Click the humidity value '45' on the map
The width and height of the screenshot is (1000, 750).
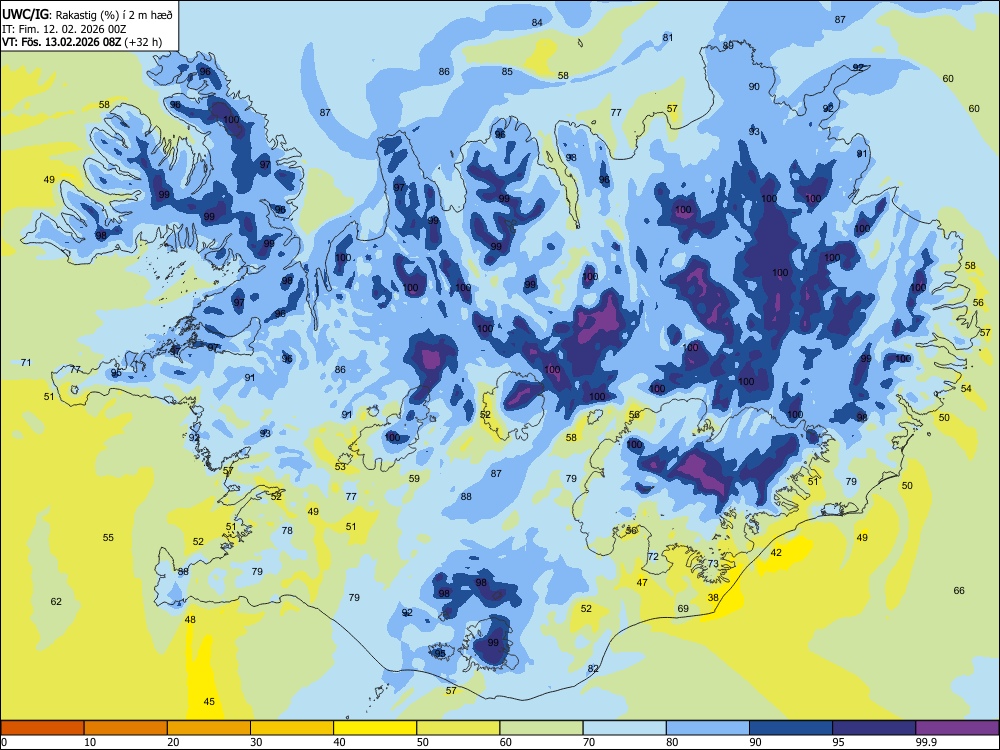pos(209,702)
